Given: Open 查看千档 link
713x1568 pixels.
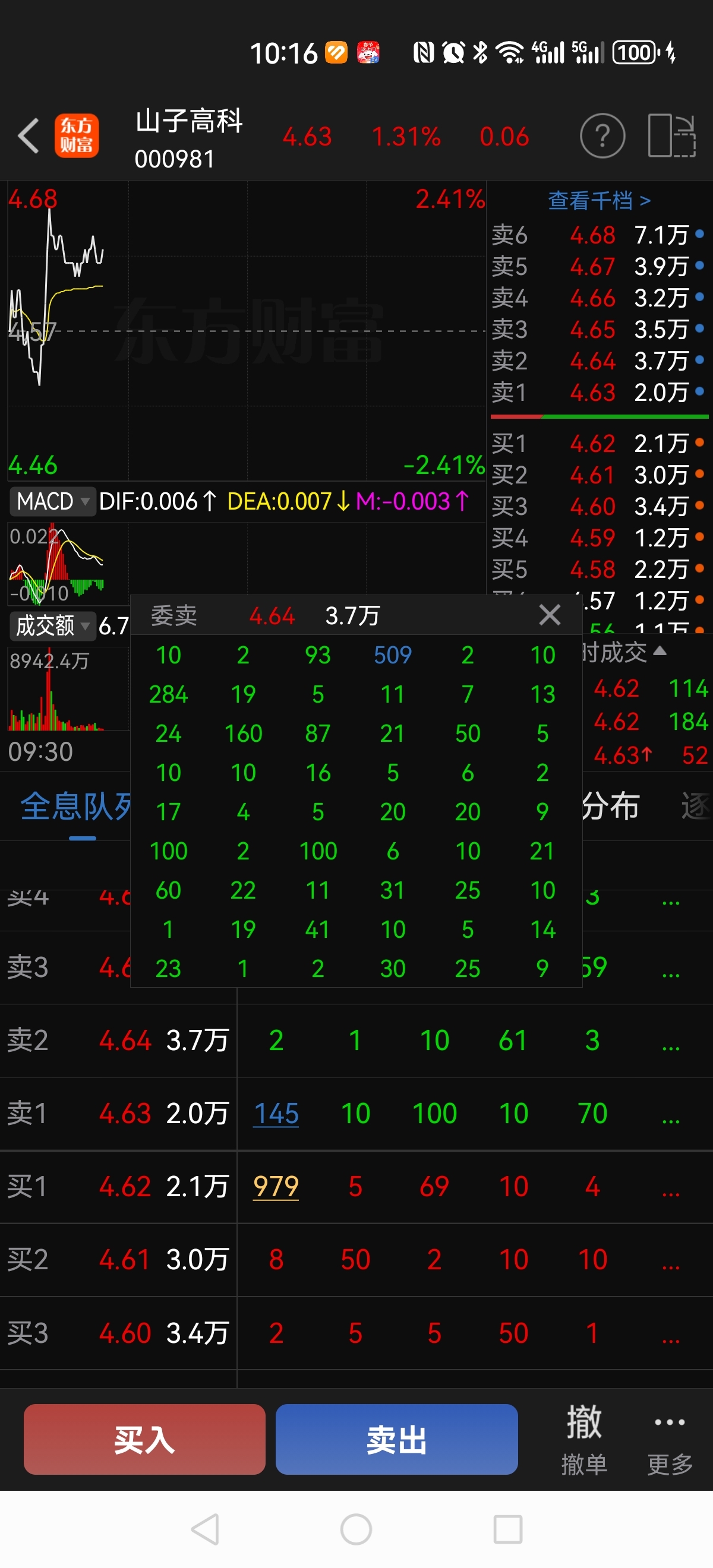Looking at the screenshot, I should pyautogui.click(x=599, y=200).
